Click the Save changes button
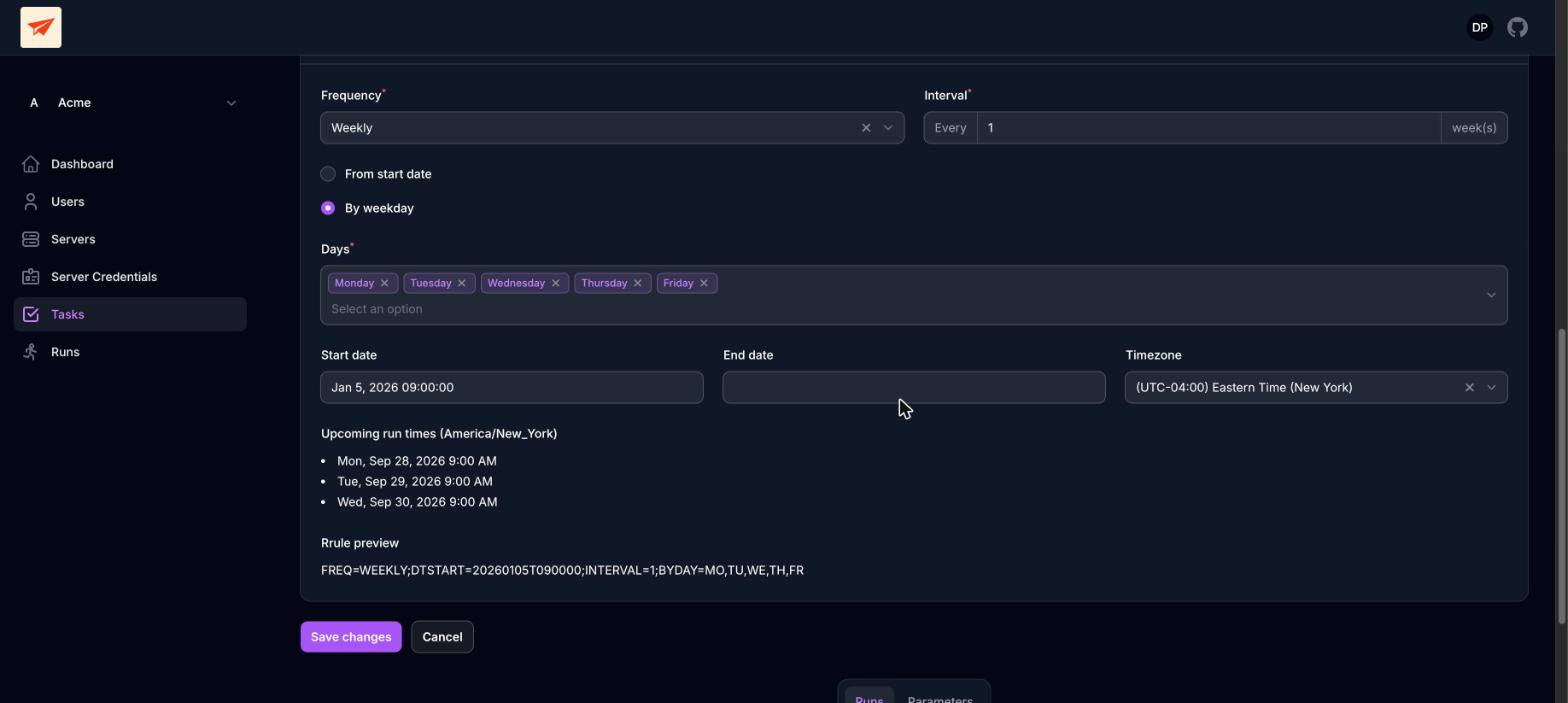The height and width of the screenshot is (703, 1568). (x=351, y=637)
